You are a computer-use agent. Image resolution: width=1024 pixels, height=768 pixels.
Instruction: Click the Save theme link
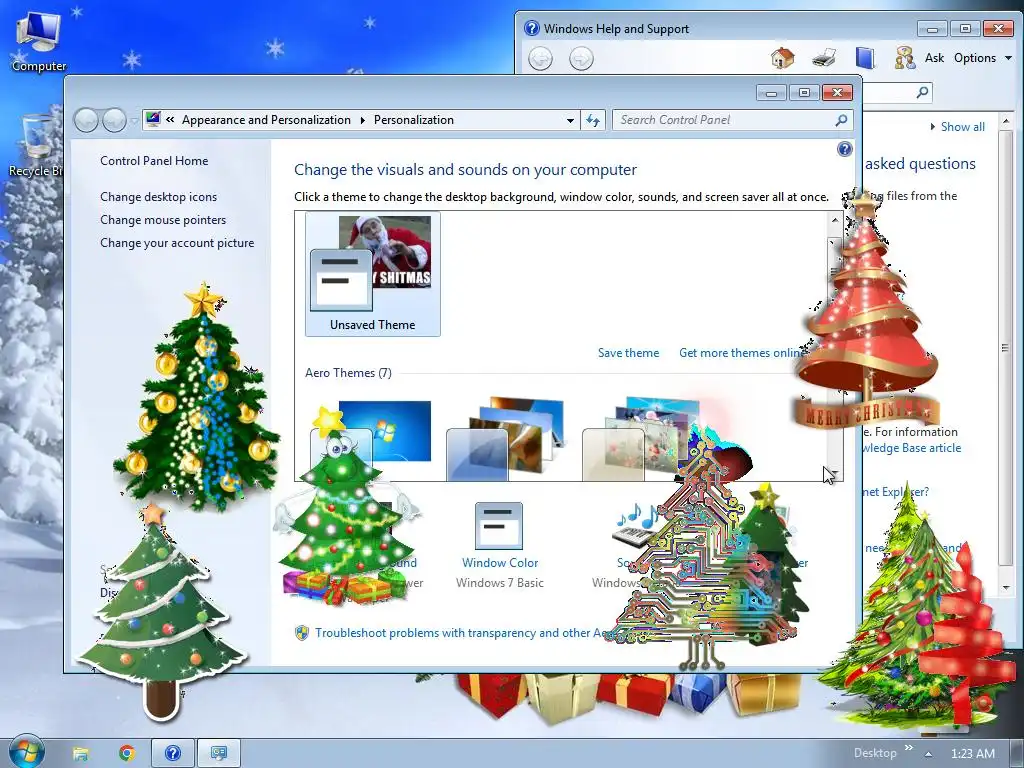click(x=628, y=353)
